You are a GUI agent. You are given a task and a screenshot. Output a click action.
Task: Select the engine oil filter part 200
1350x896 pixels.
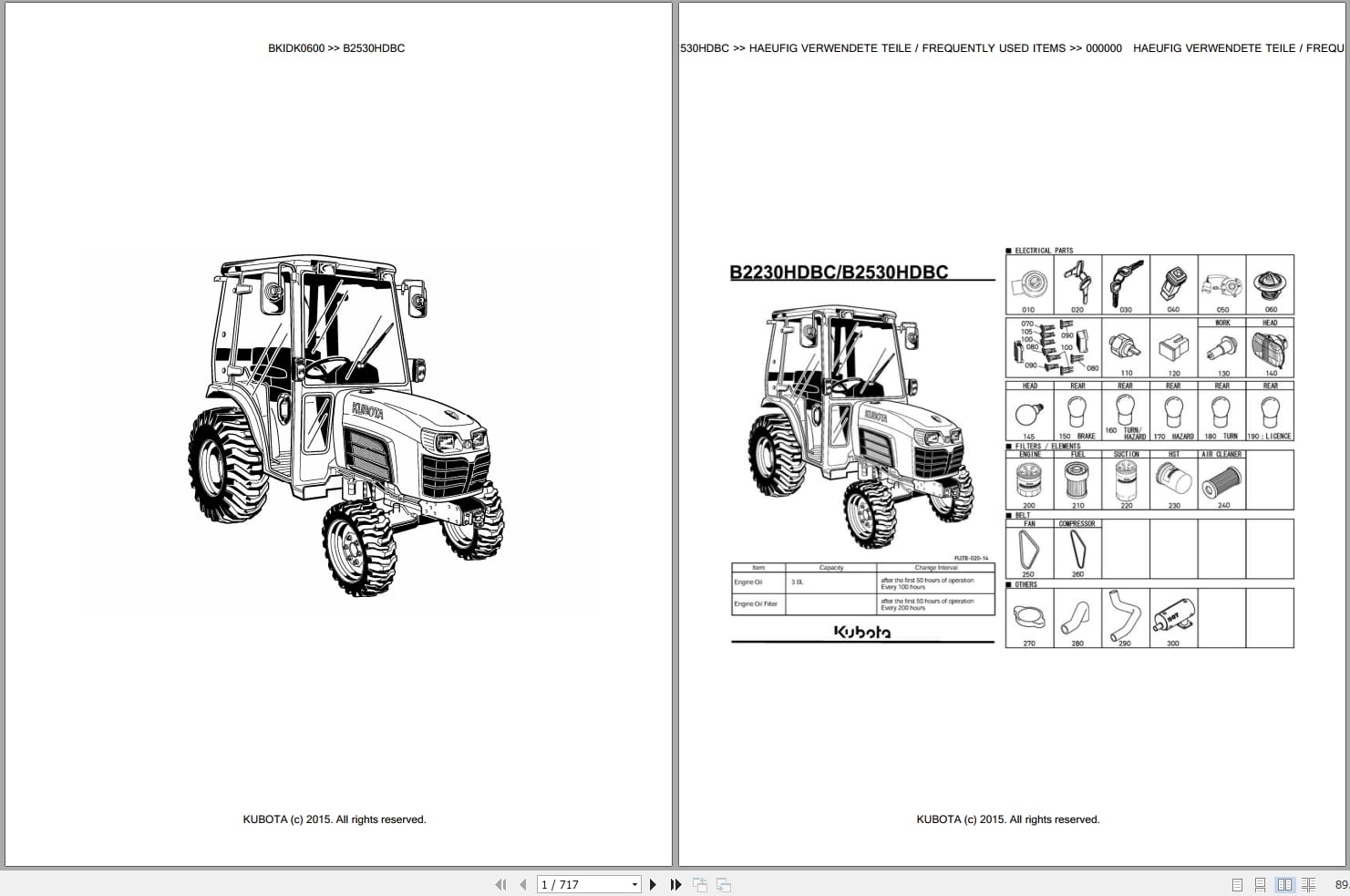[x=1029, y=480]
